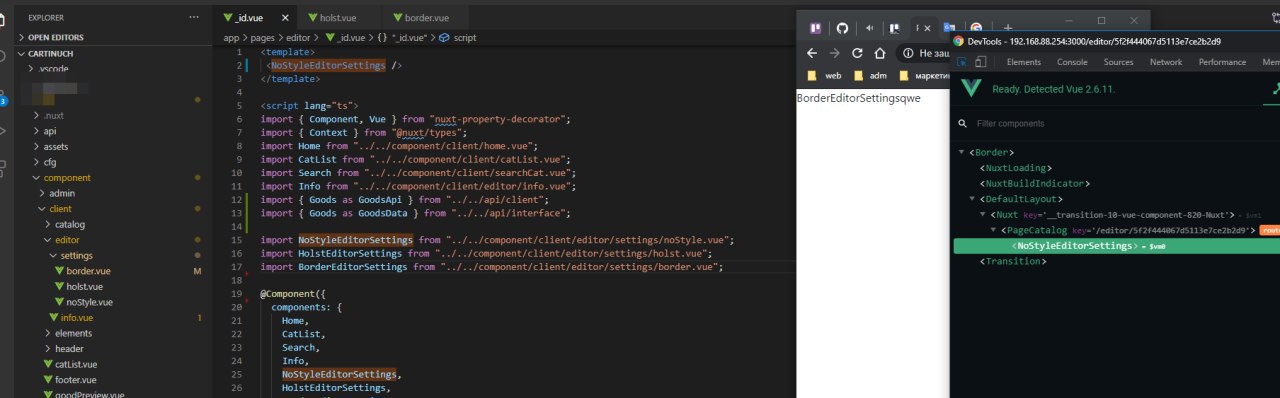This screenshot has width=1280, height=398.
Task: Click 'app' in editor breadcrumb
Action: point(231,37)
